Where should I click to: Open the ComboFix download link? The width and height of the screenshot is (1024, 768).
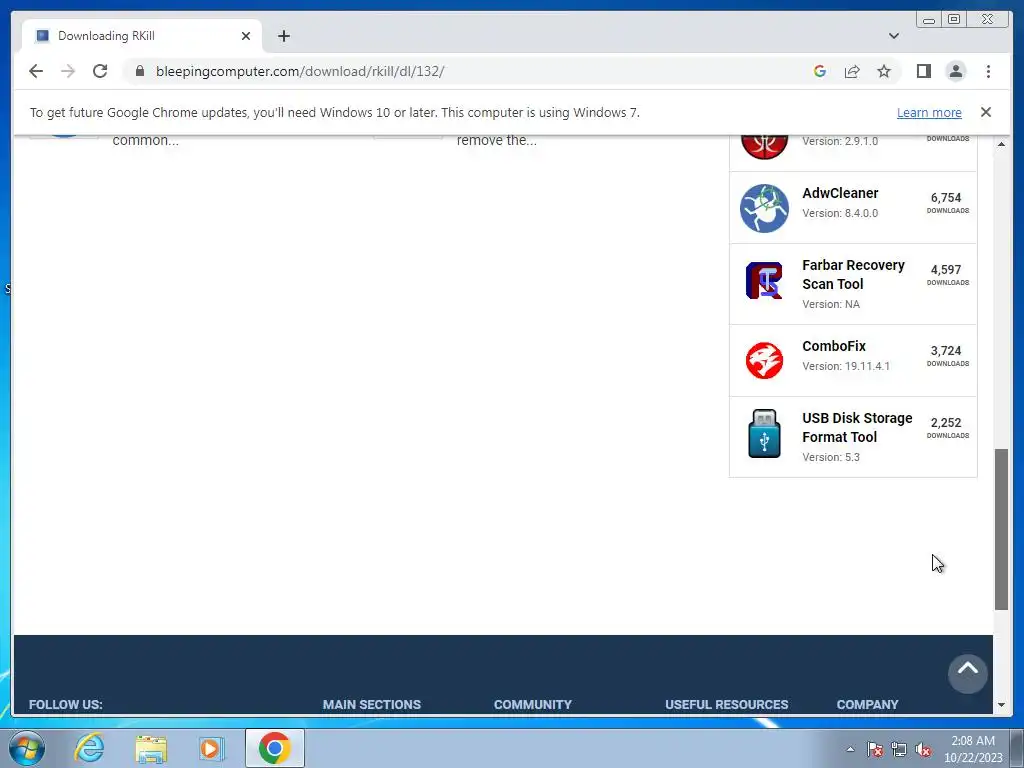pos(834,346)
